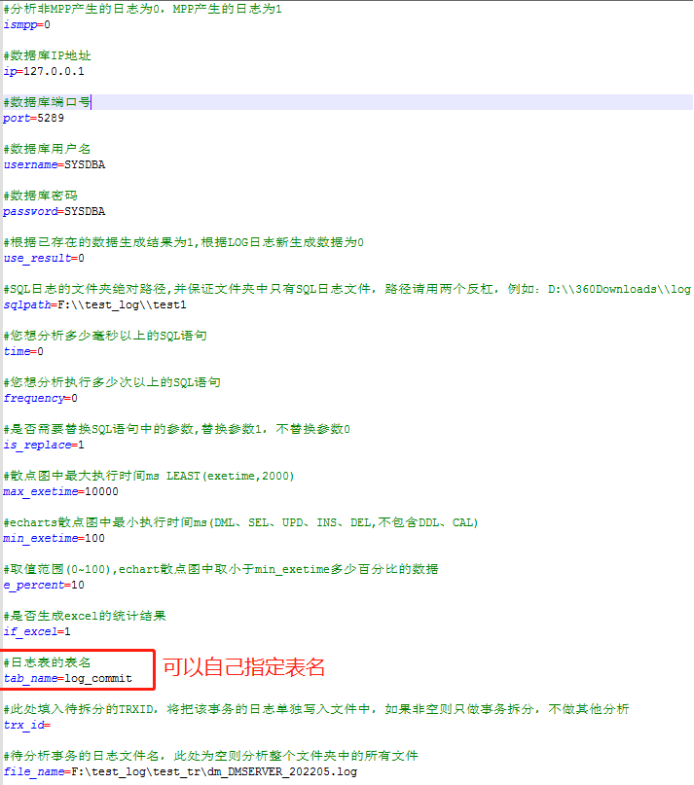The image size is (694, 785).
Task: Click the if_excel=1 setting
Action: pos(37,632)
